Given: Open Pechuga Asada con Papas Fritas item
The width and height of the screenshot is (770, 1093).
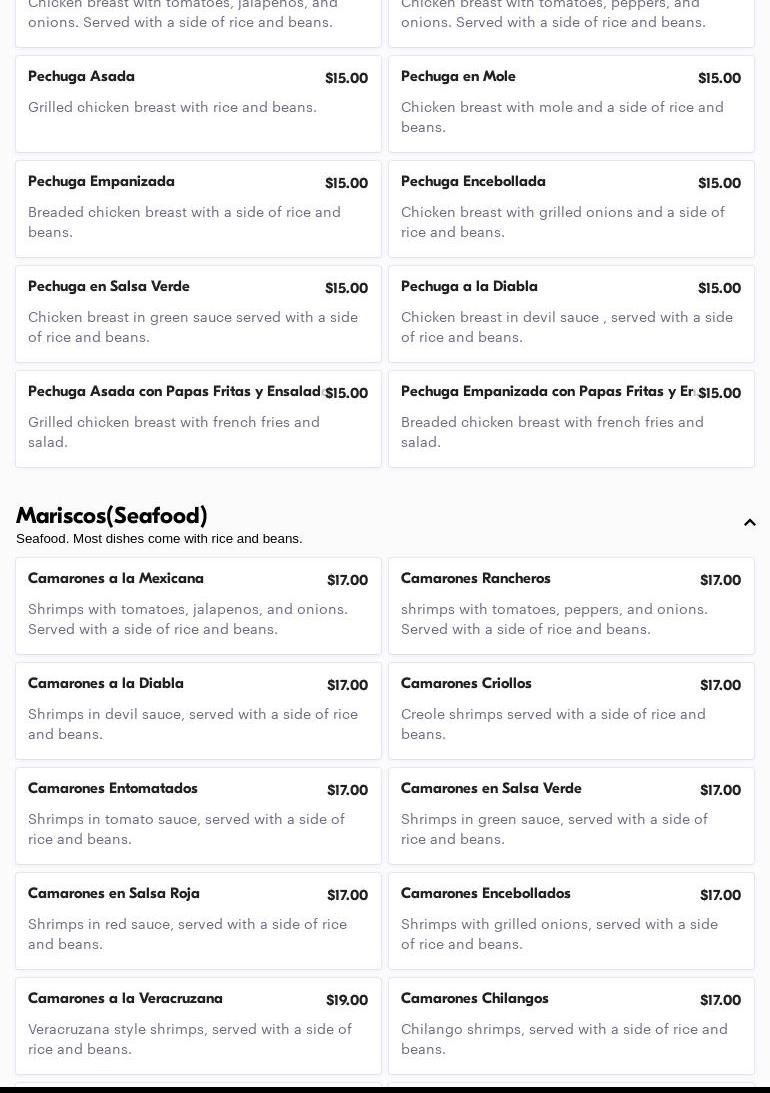Looking at the screenshot, I should point(198,418).
